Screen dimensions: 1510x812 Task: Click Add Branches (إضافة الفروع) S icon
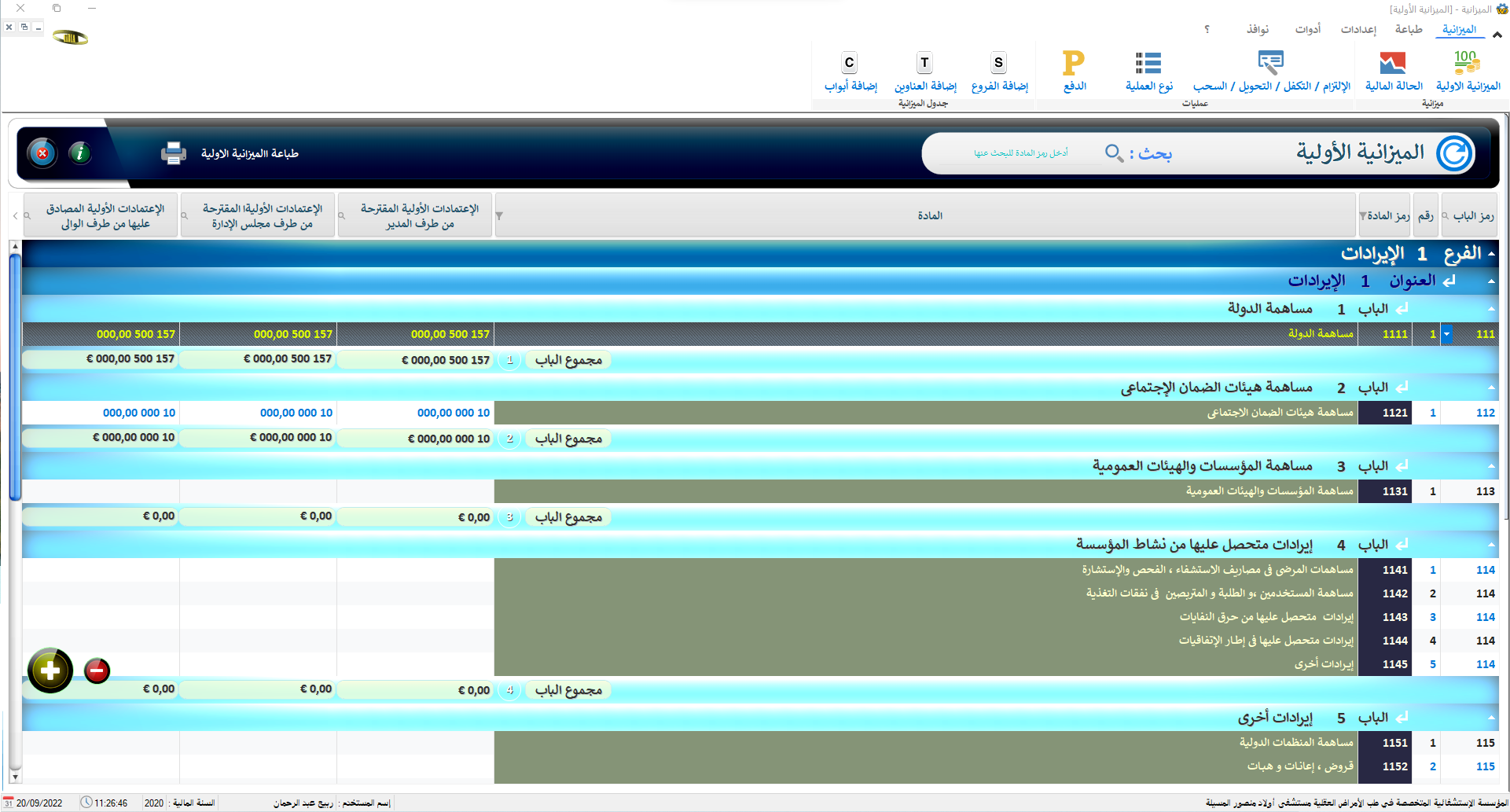click(998, 63)
